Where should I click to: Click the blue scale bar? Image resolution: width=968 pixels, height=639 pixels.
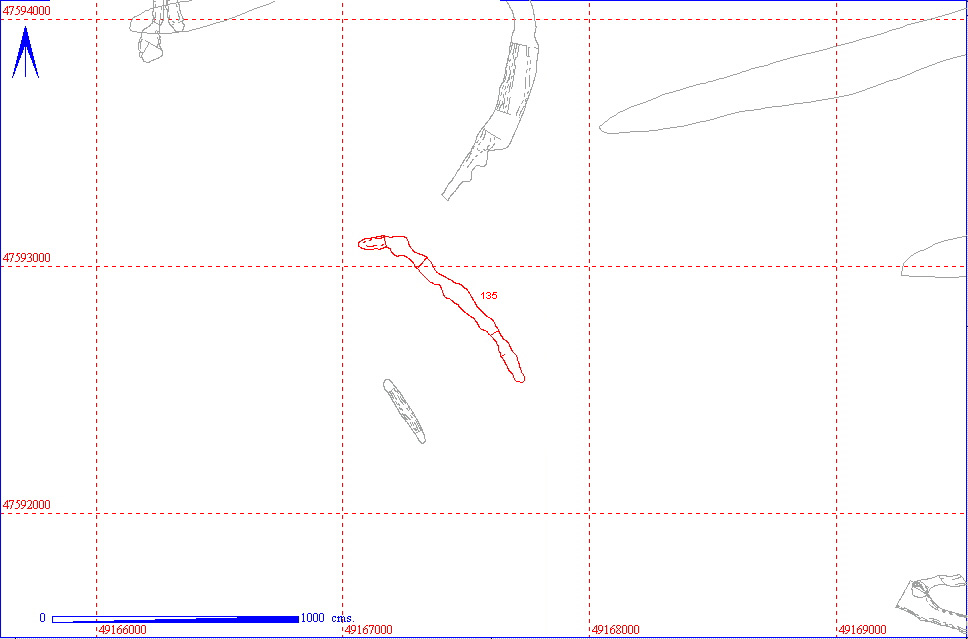[175, 619]
